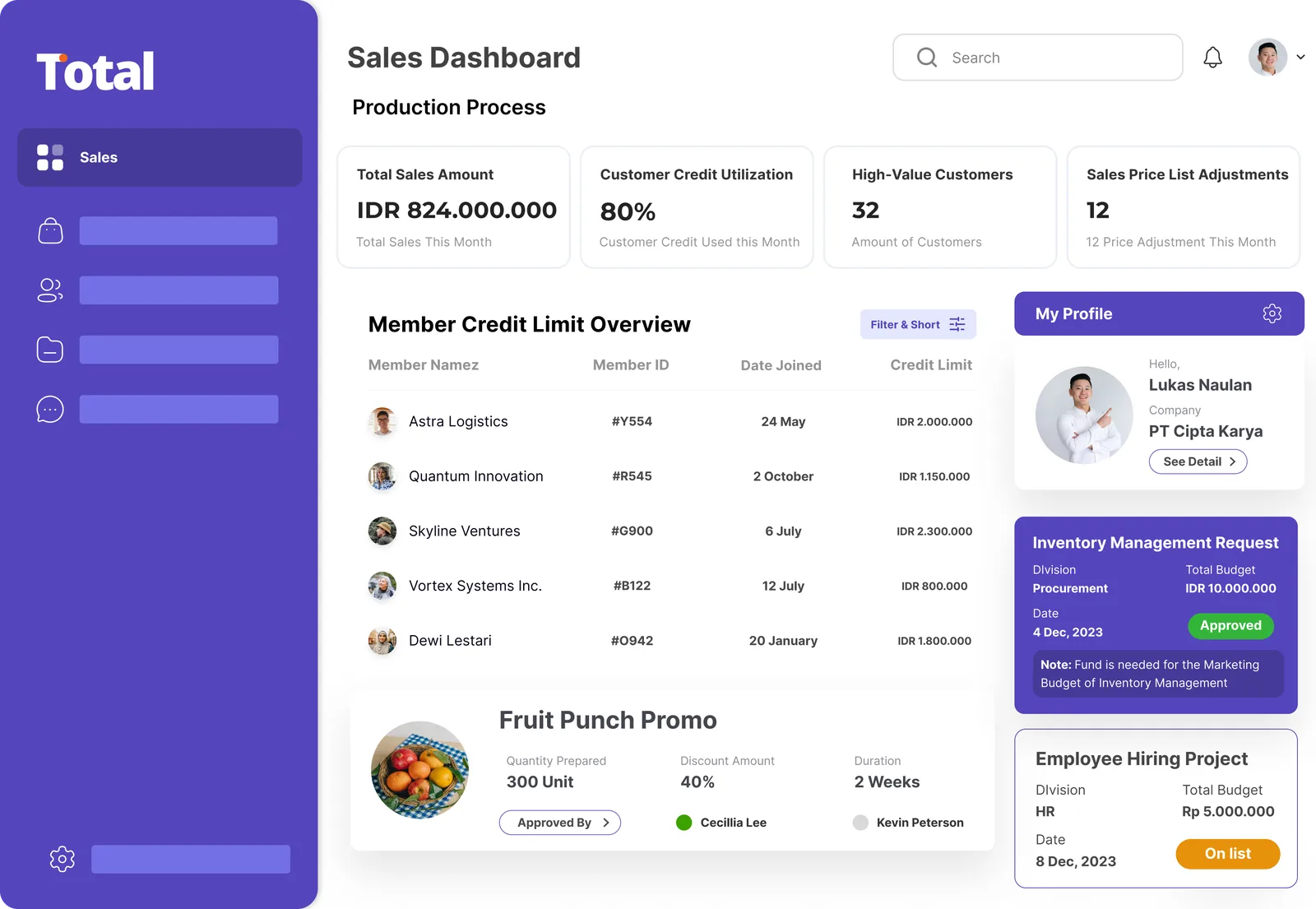Click the search magnifier icon

point(927,58)
